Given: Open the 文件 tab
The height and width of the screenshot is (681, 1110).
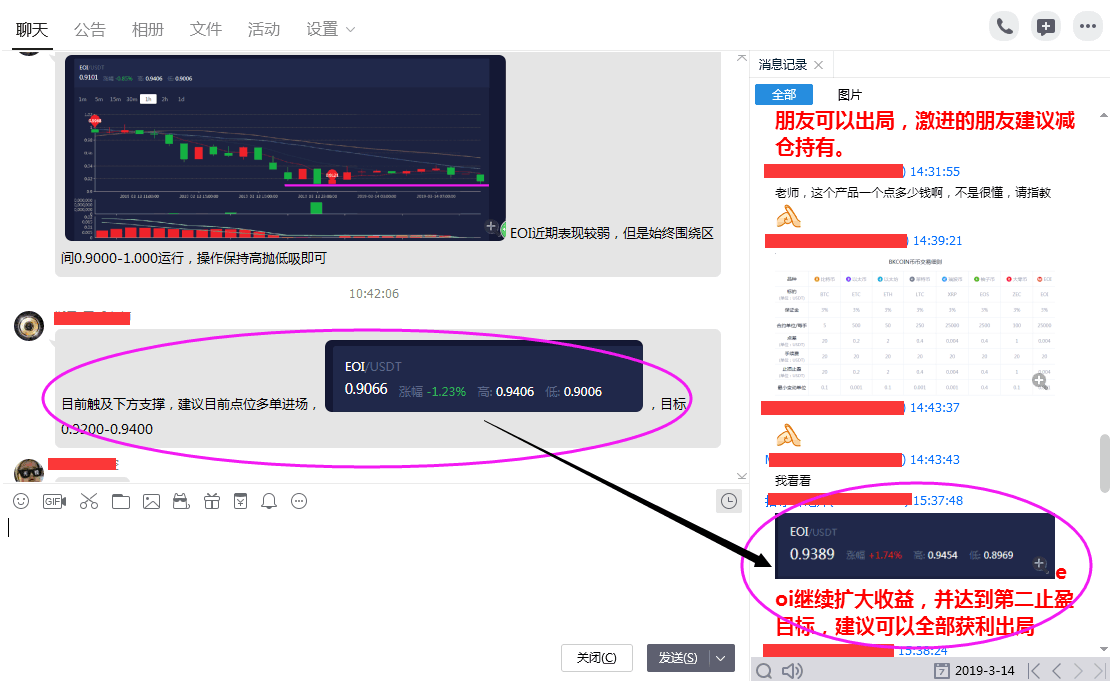Looking at the screenshot, I should pyautogui.click(x=206, y=30).
